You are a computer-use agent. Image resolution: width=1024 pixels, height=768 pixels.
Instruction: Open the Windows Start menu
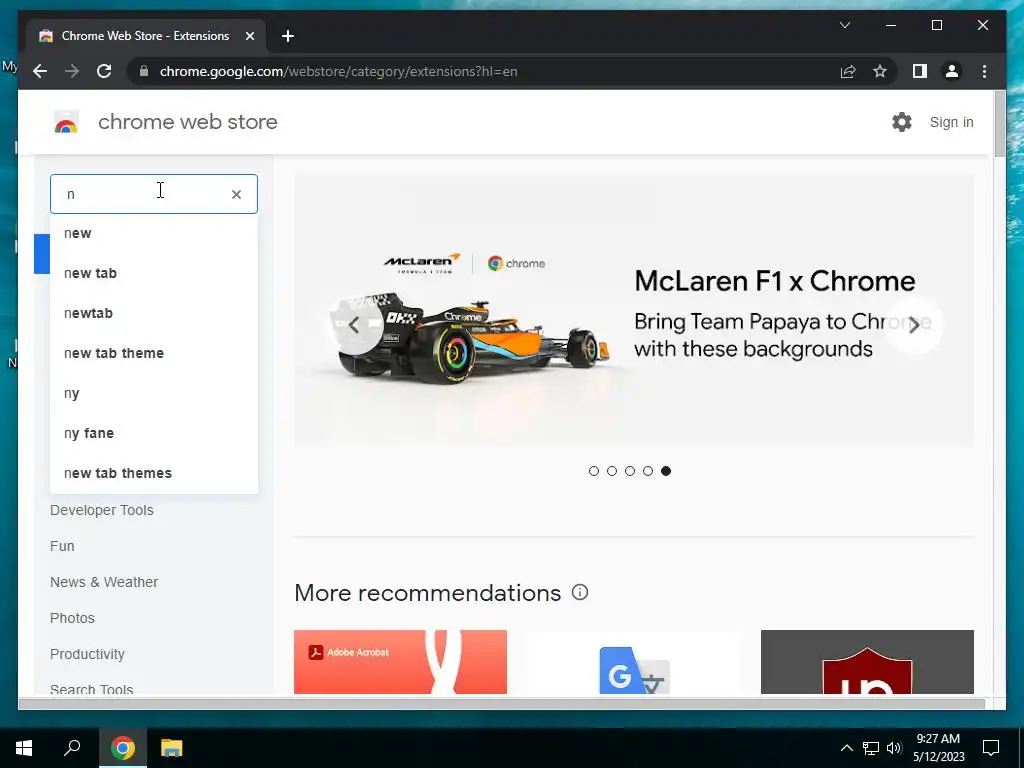(24, 748)
